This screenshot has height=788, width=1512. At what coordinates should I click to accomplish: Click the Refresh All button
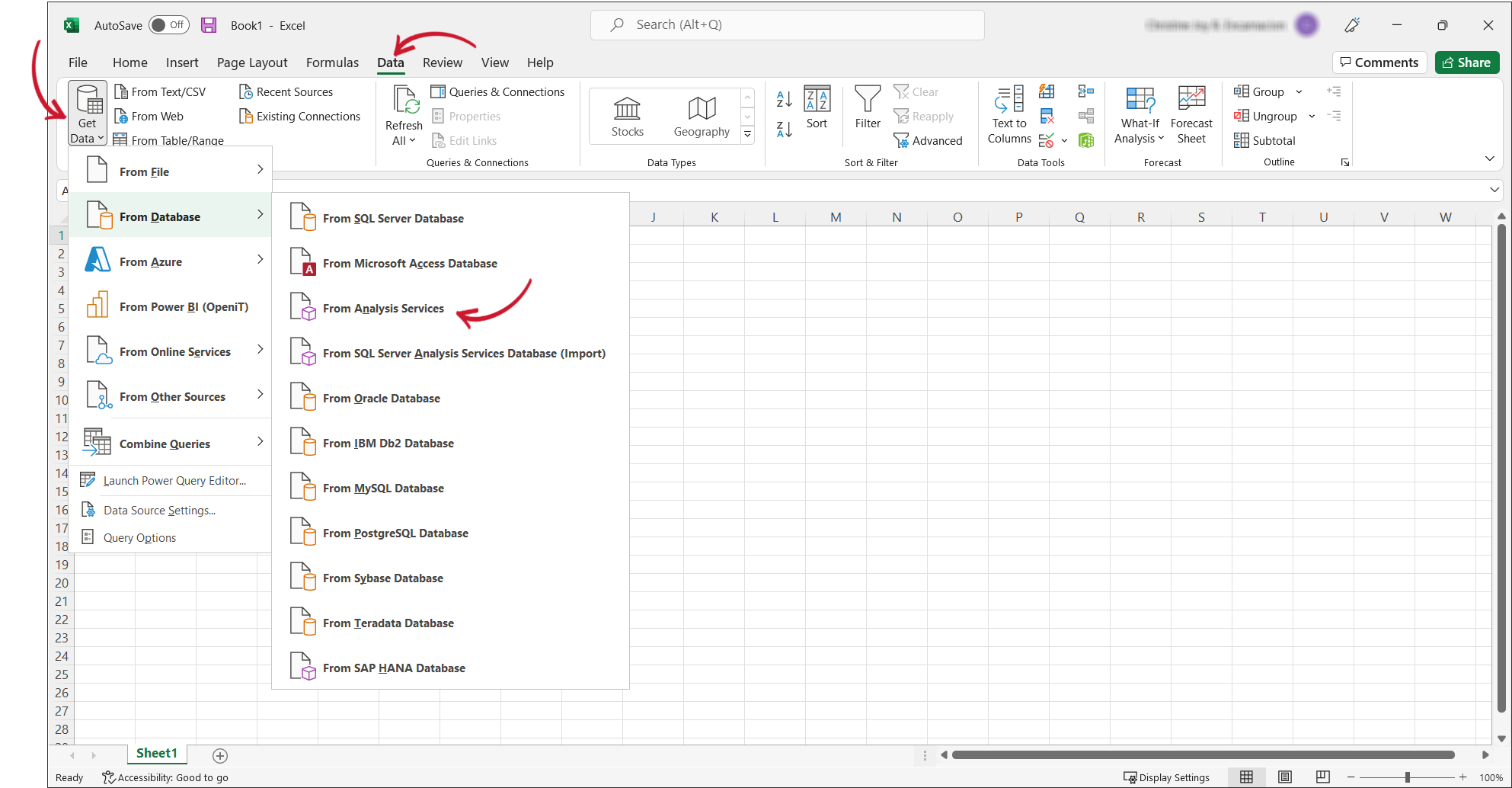[x=404, y=116]
